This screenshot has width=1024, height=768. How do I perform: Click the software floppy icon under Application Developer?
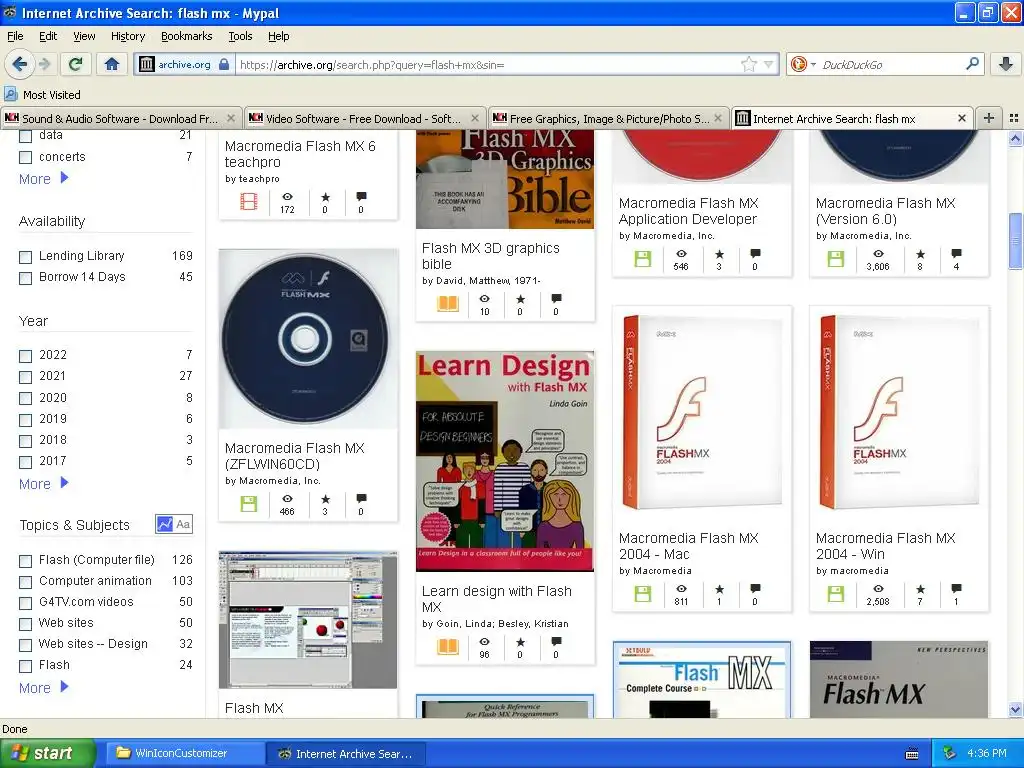click(643, 259)
